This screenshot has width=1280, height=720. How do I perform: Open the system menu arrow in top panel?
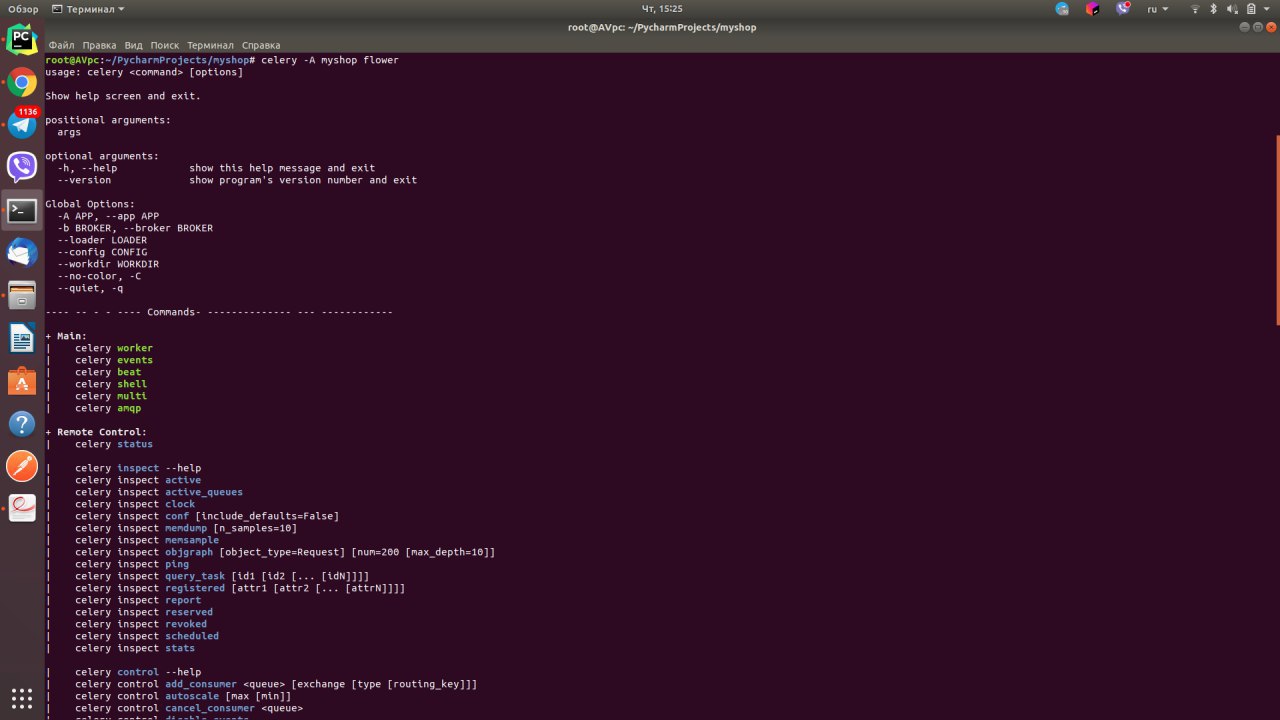coord(1266,9)
